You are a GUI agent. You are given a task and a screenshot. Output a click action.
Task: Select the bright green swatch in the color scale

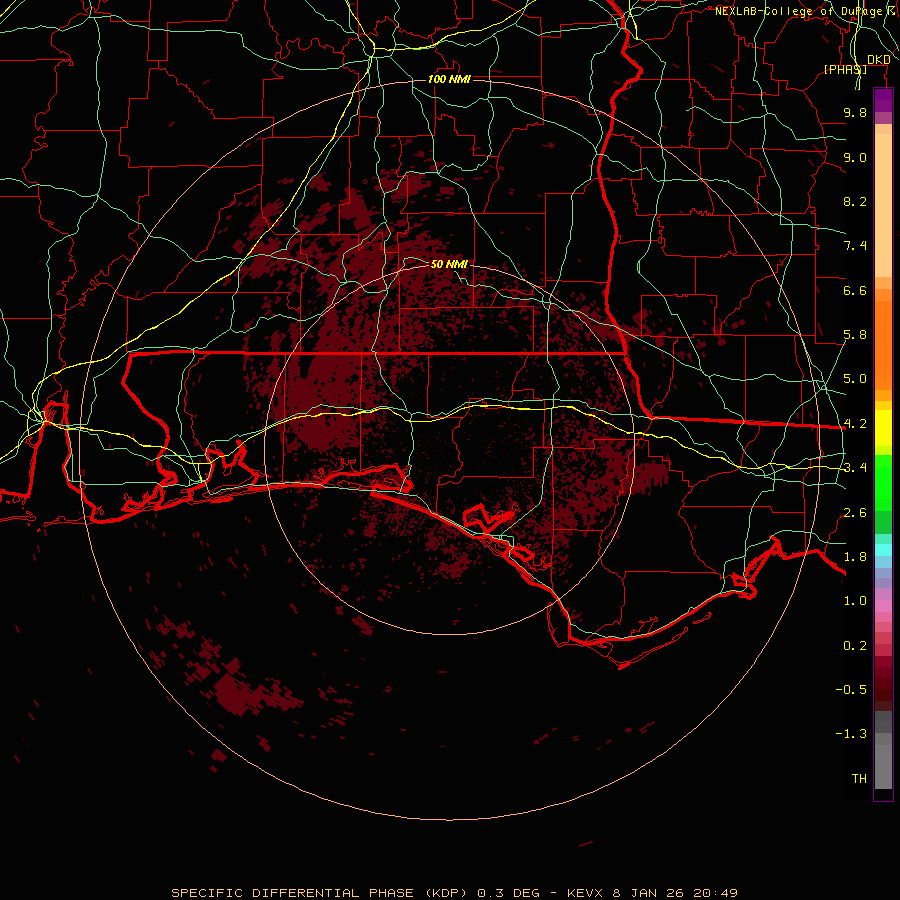883,483
